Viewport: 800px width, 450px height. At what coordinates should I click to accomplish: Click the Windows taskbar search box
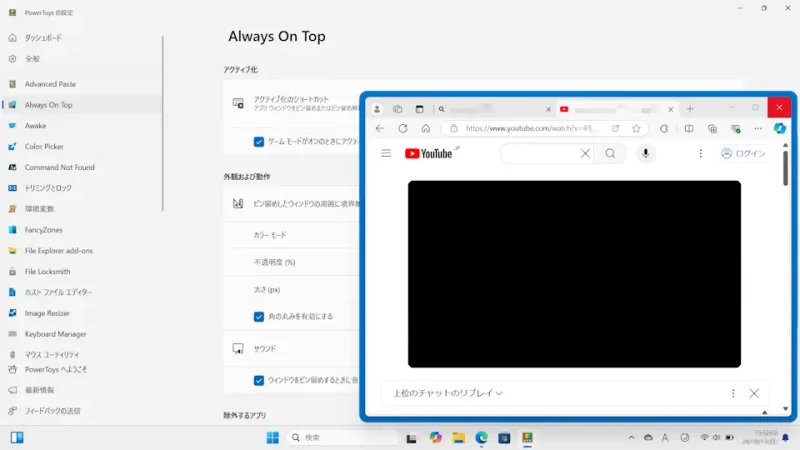coord(342,438)
